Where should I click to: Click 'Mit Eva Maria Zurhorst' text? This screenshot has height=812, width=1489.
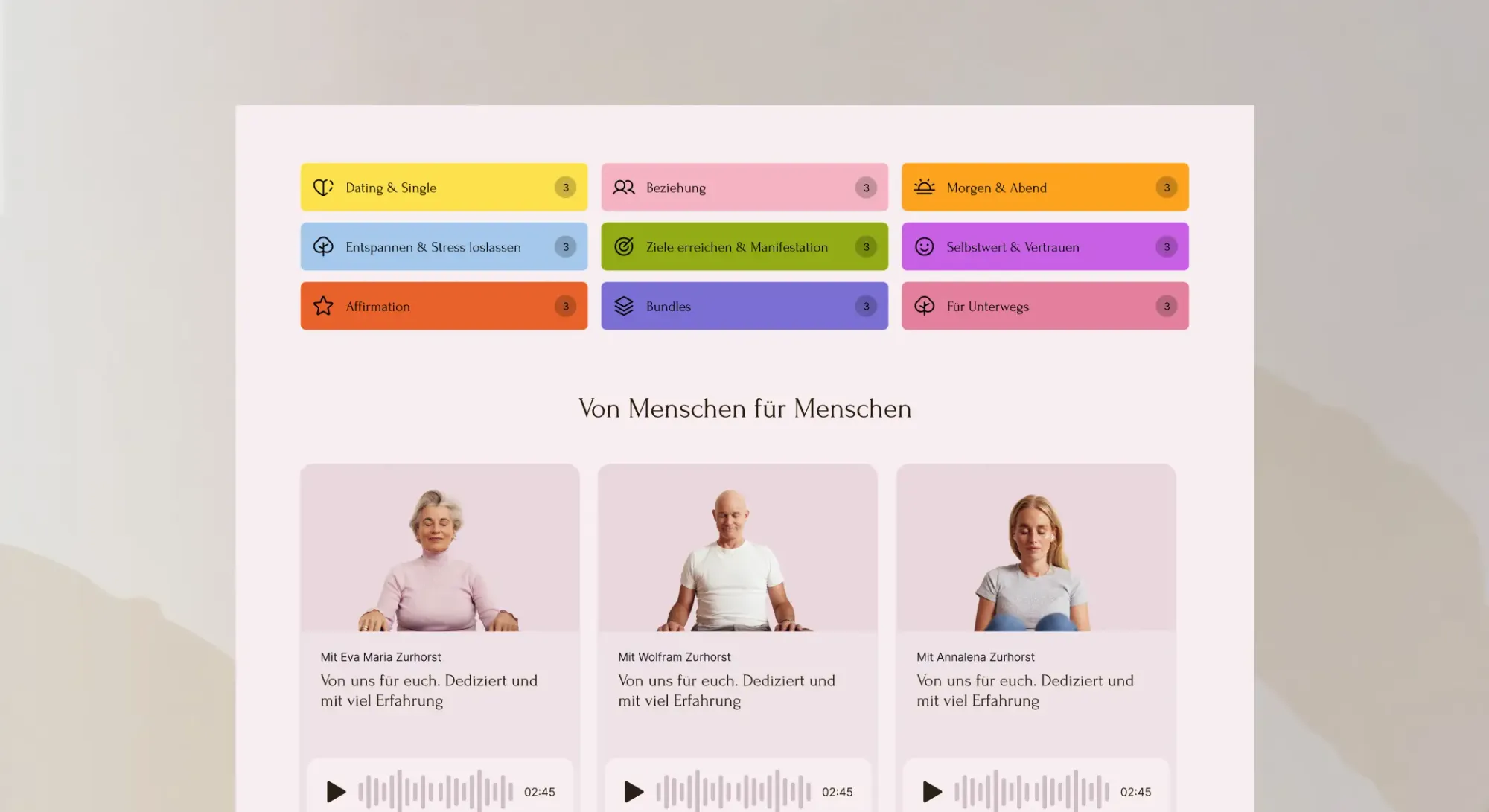[380, 657]
